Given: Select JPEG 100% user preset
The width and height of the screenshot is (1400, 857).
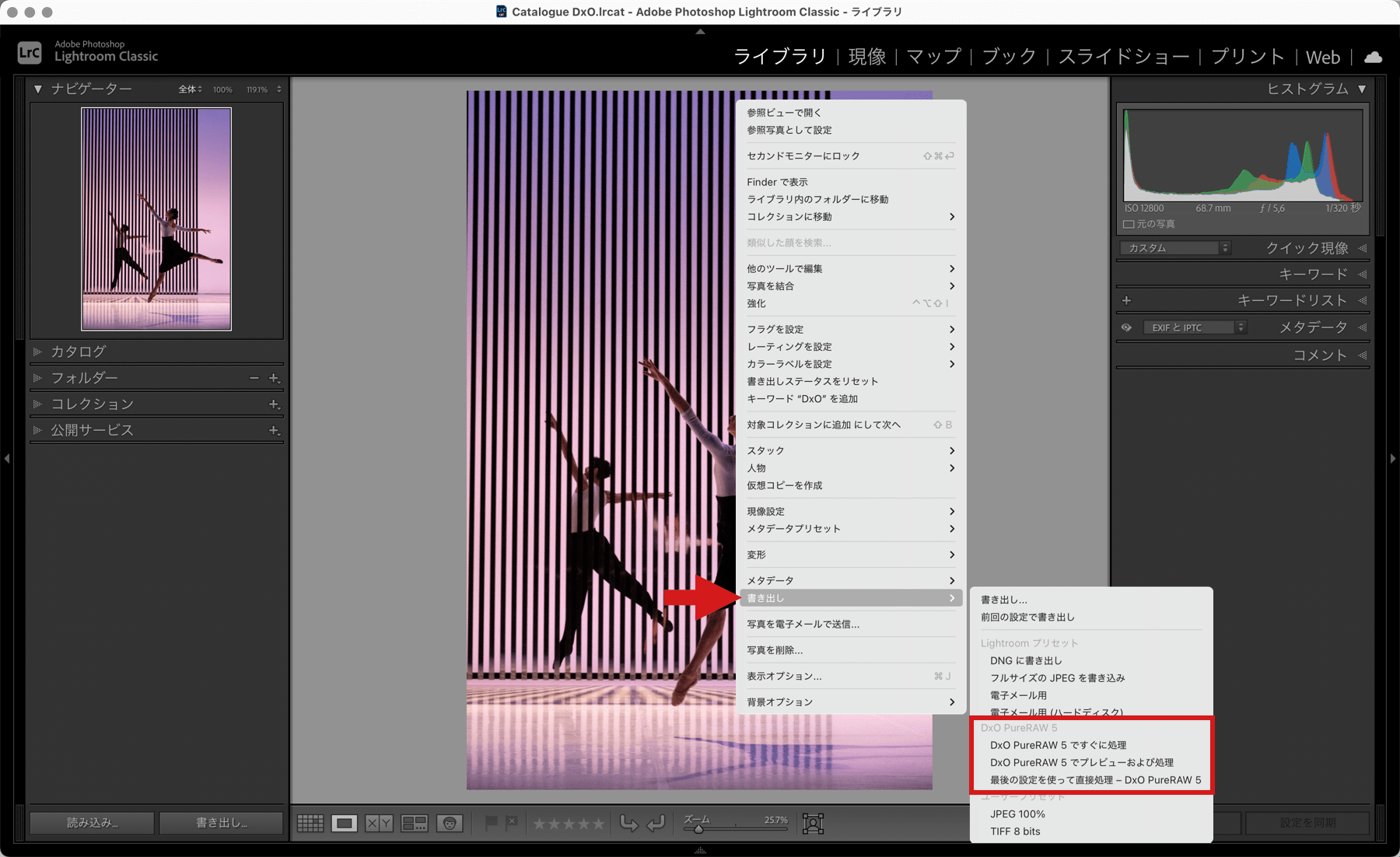Looking at the screenshot, I should (1091, 814).
